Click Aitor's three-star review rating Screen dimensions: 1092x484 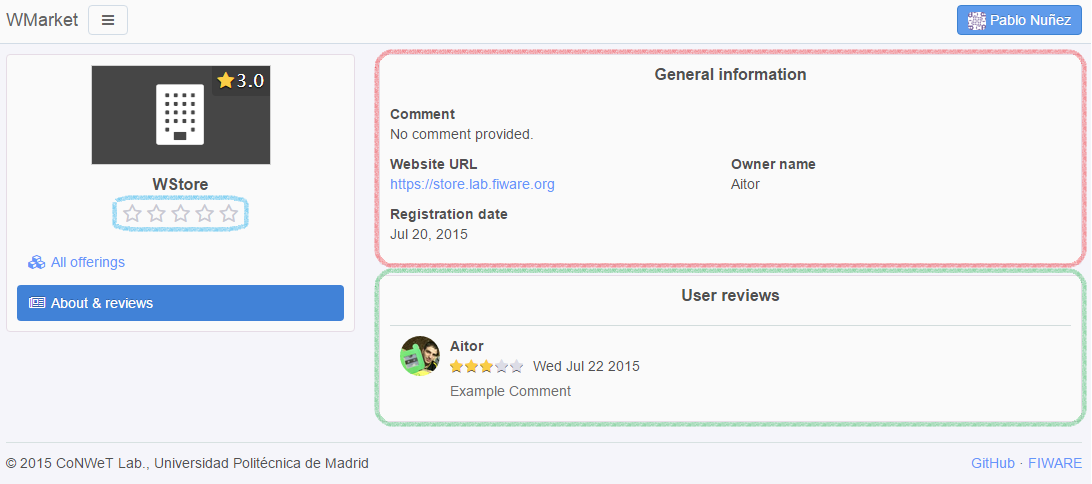point(486,366)
